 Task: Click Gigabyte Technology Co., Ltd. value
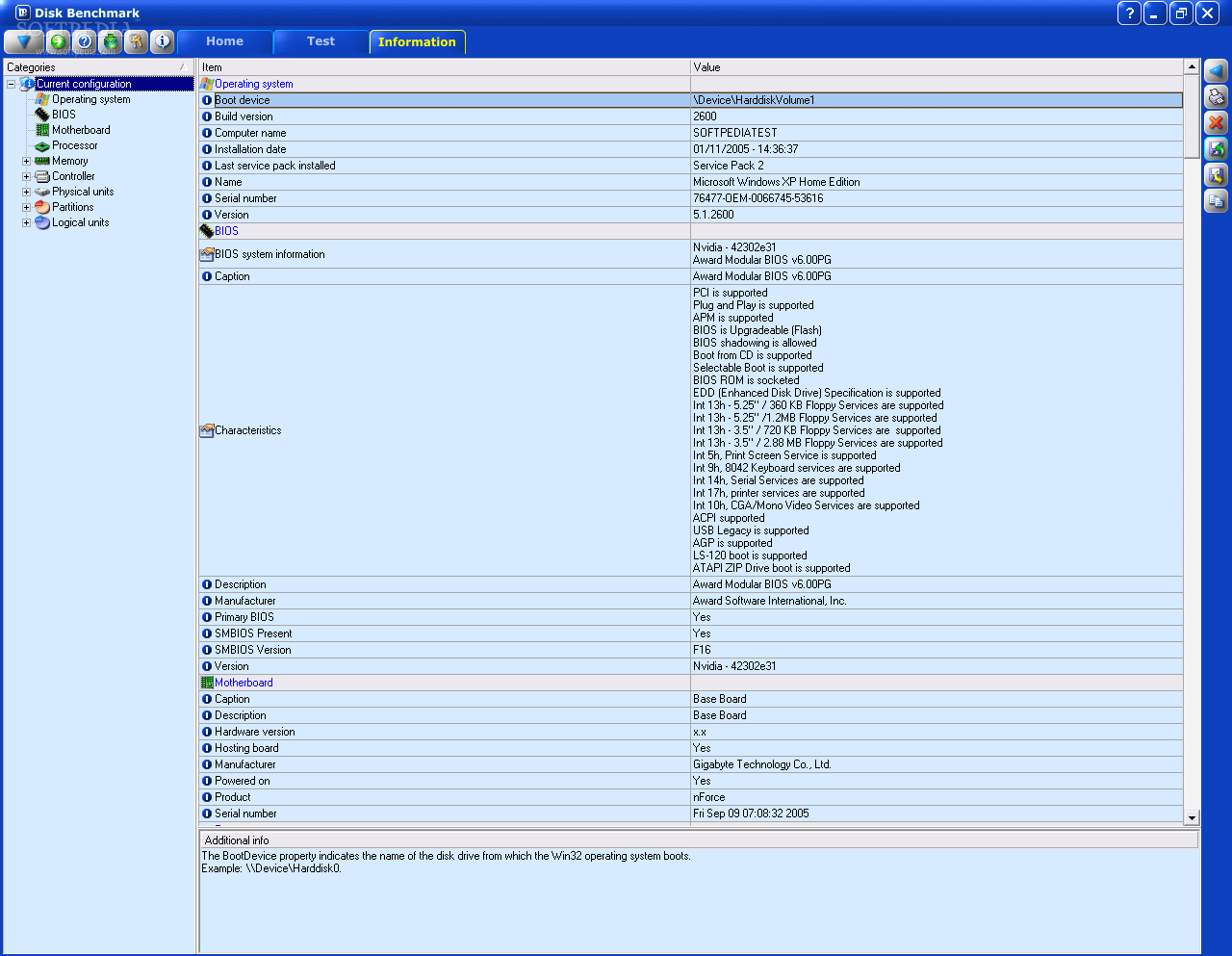coord(937,764)
